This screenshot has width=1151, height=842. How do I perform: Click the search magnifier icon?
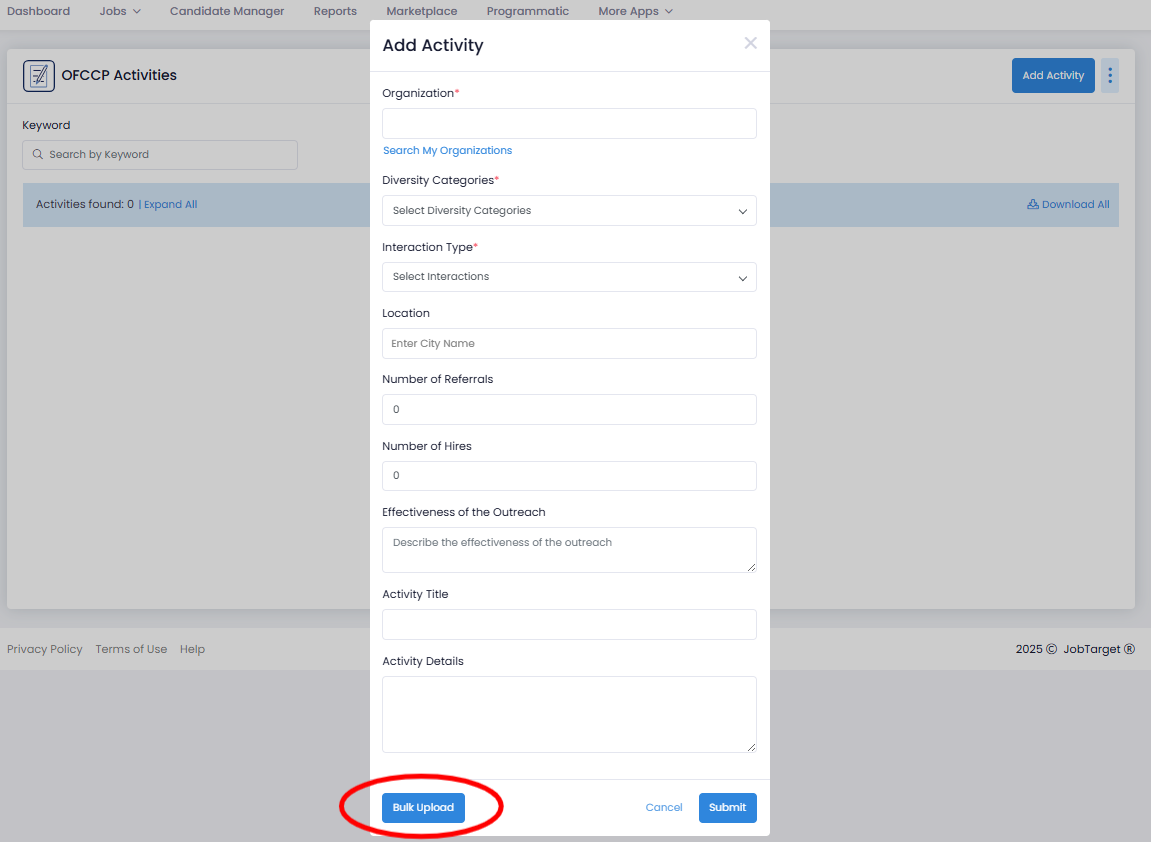[x=37, y=154]
